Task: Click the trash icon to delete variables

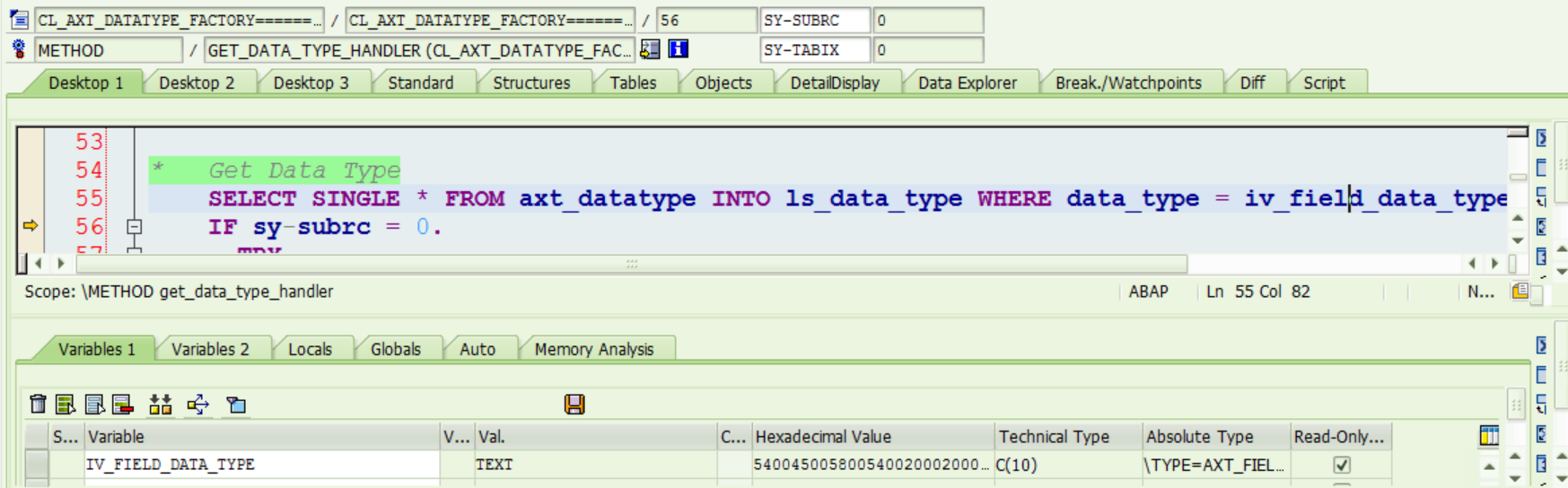Action: point(38,405)
